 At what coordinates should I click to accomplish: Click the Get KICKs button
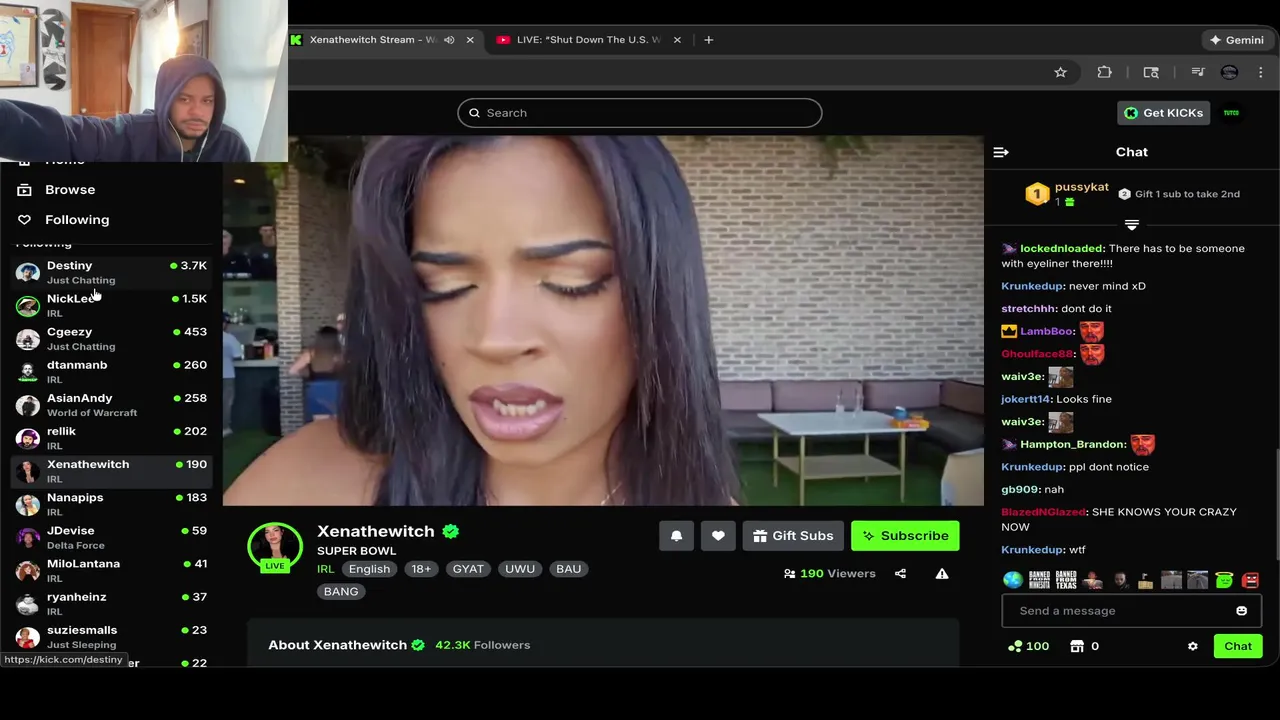[1164, 113]
